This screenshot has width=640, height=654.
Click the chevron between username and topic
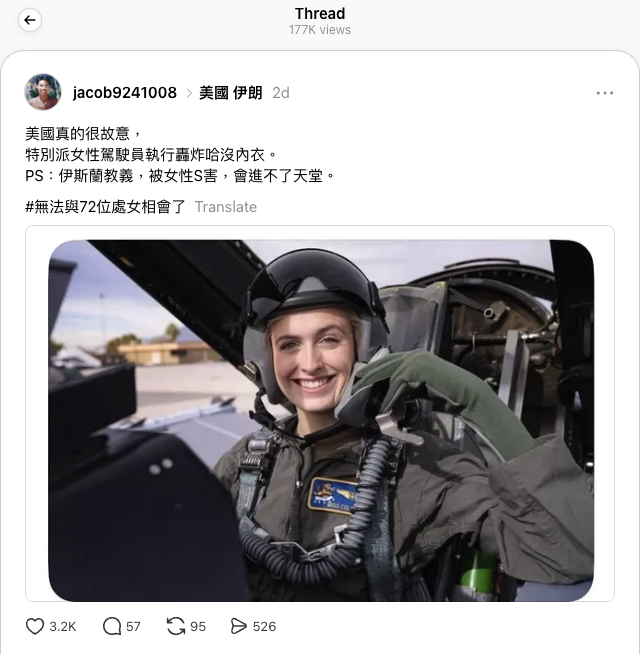tap(189, 93)
